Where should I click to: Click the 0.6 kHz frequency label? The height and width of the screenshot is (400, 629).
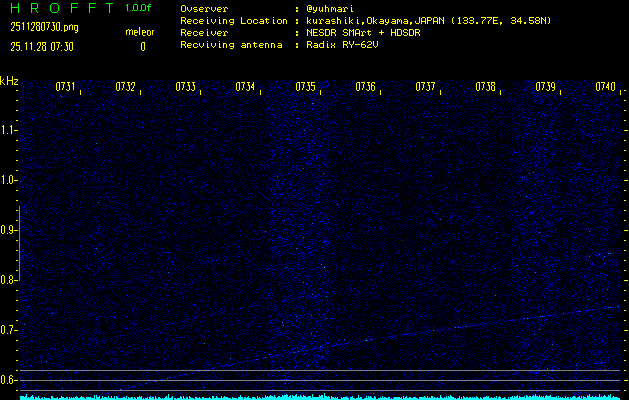pos(9,380)
